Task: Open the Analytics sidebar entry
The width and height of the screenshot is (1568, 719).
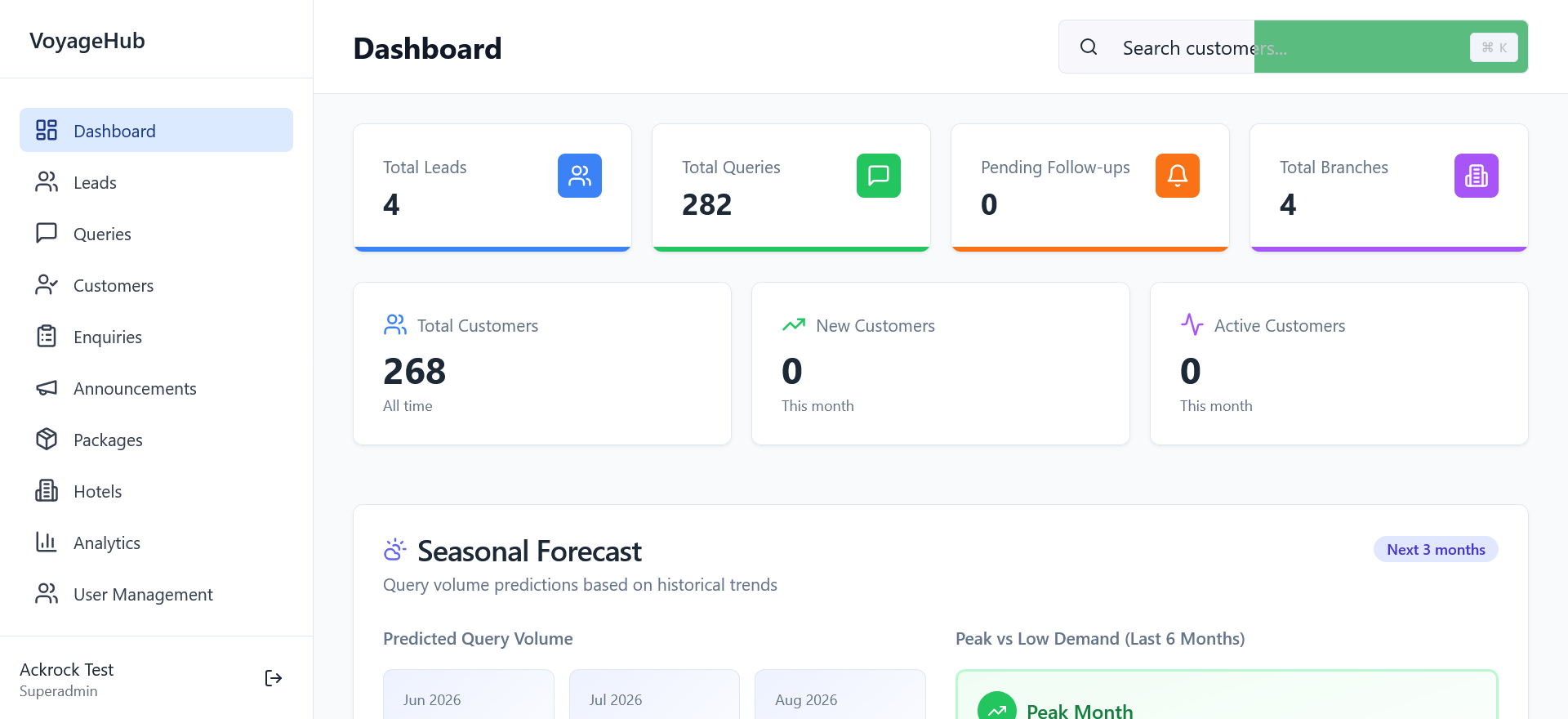Action: (156, 542)
